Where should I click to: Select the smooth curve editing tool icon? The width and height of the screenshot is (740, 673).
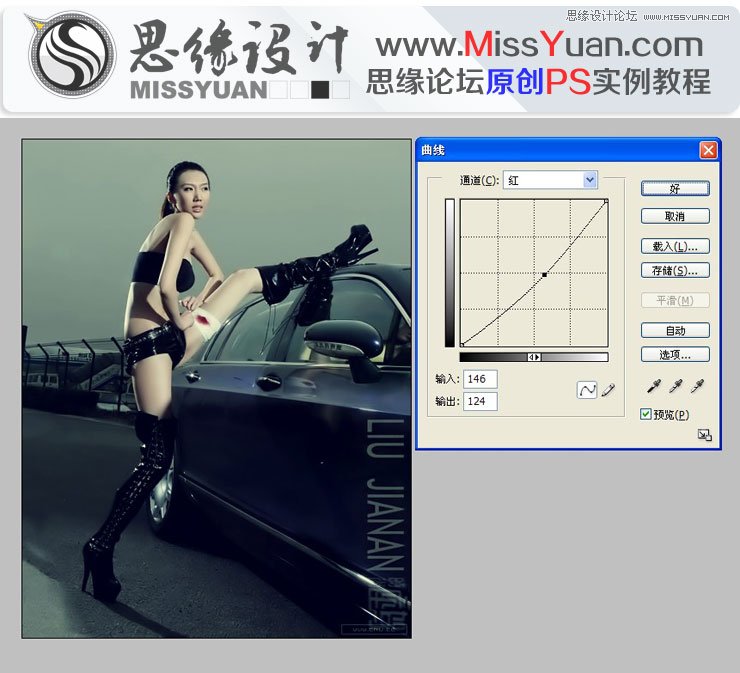[587, 390]
